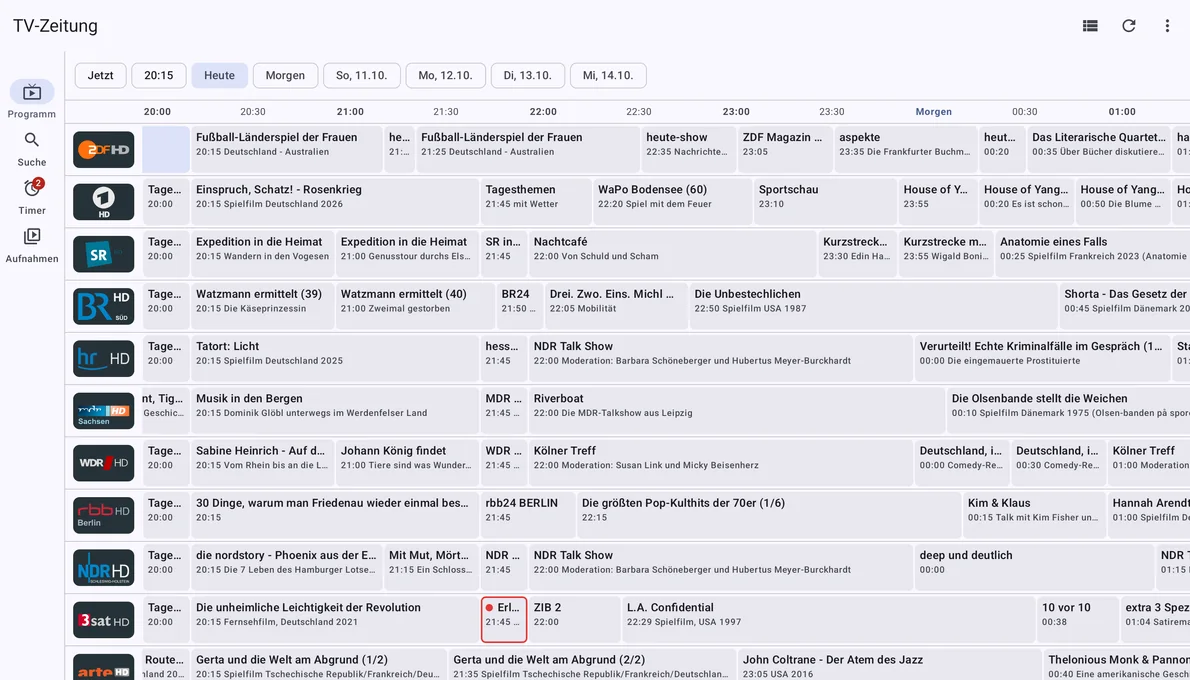Open L.A. Confidential on 3sat
This screenshot has width=1190, height=680.
(x=829, y=621)
